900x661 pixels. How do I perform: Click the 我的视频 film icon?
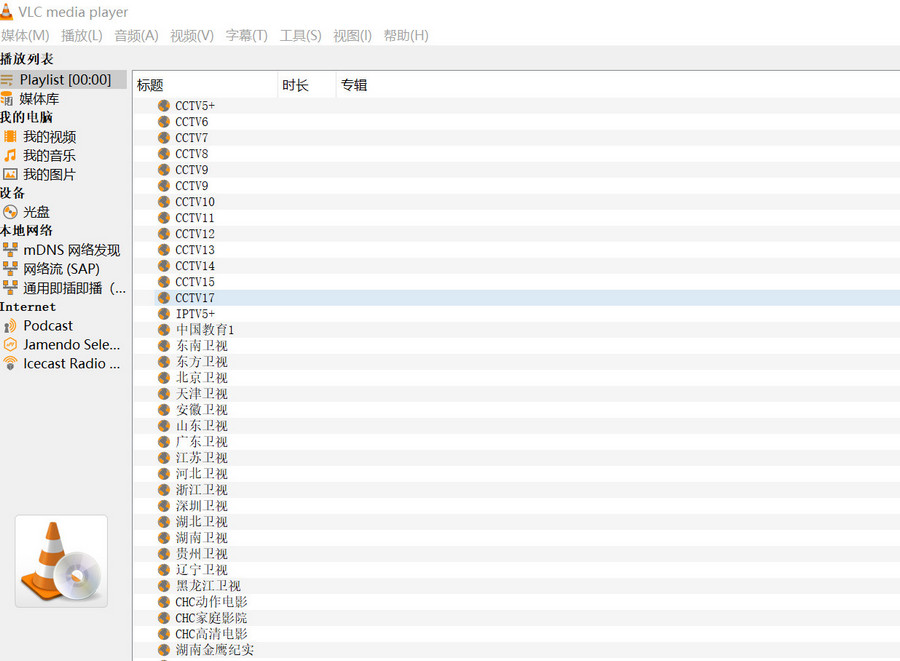[x=11, y=136]
